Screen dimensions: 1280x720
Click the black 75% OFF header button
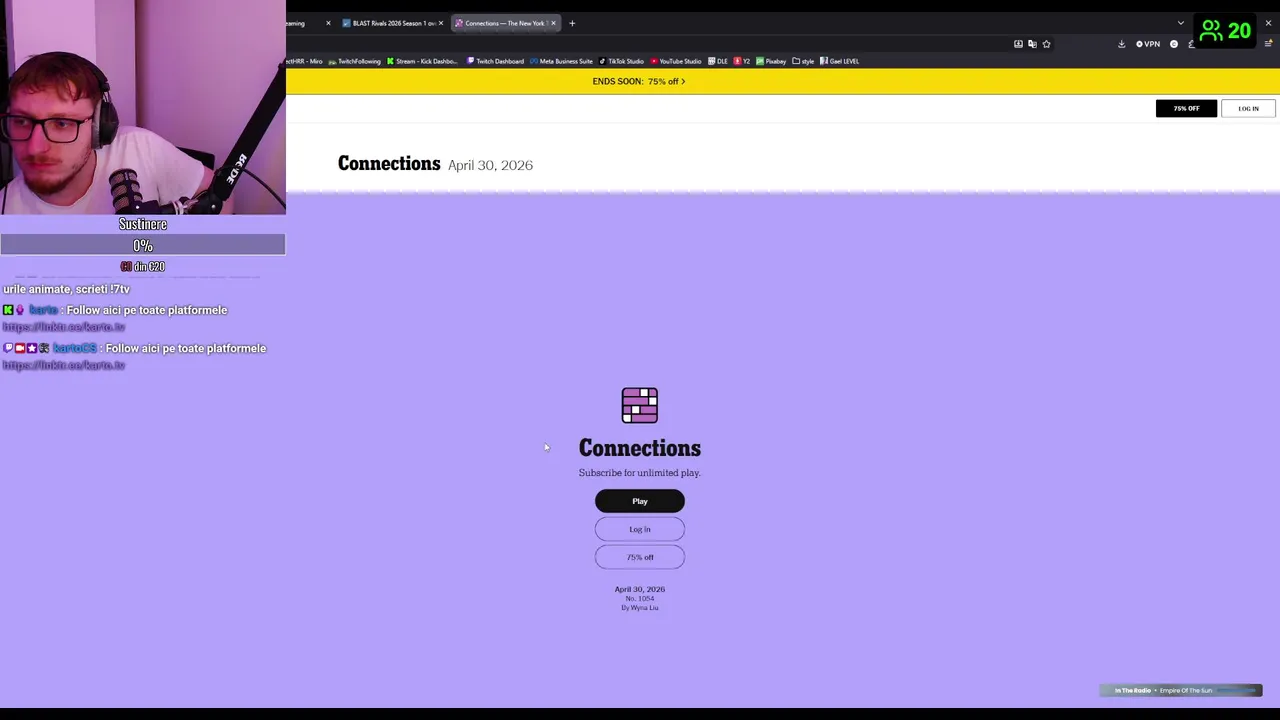point(1186,108)
